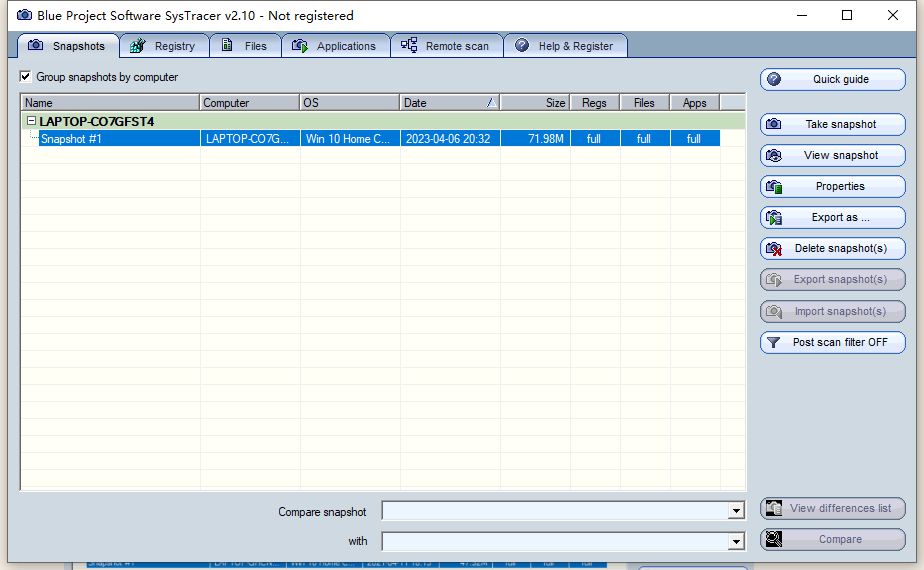The image size is (924, 570).
Task: Click the Export as camera icon
Action: coord(774,218)
